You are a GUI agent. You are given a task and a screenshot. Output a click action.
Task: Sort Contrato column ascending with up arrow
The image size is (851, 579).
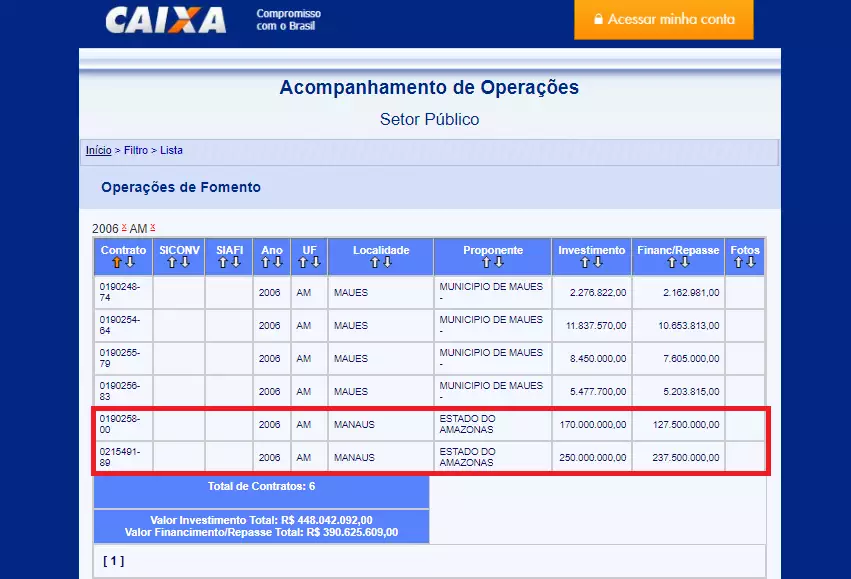[117, 263]
